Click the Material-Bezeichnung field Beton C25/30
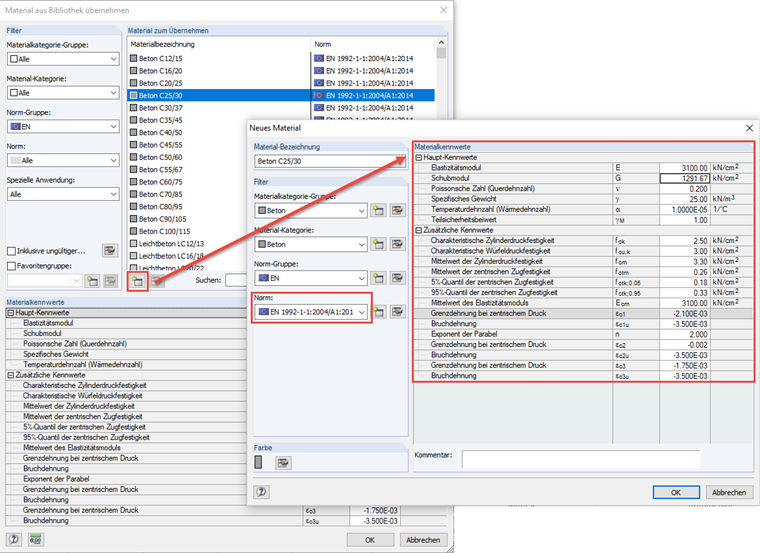Viewport: 760px width, 553px height. coord(330,161)
